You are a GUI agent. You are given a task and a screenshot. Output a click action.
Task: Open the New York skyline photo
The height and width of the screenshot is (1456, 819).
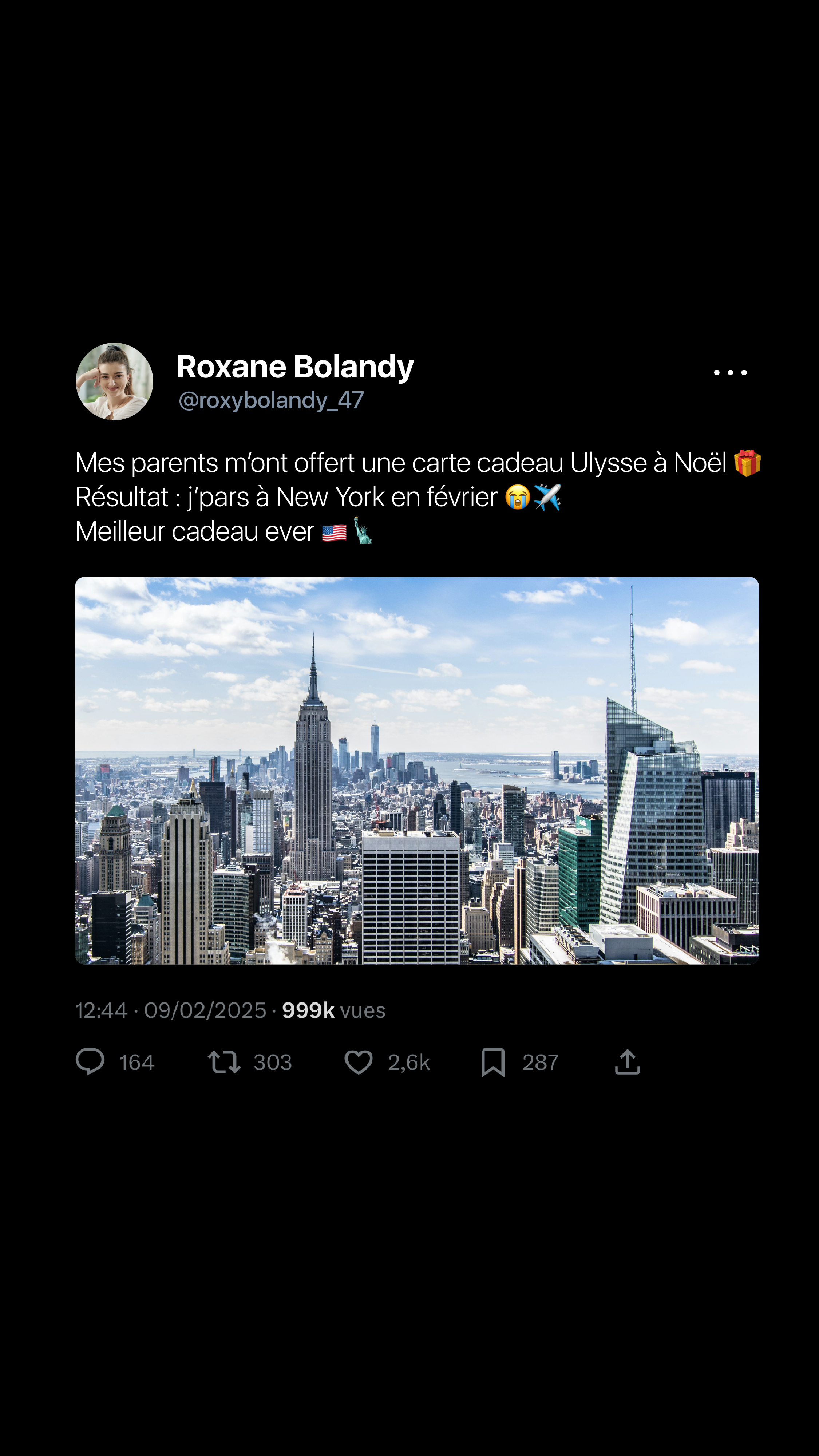[x=417, y=770]
